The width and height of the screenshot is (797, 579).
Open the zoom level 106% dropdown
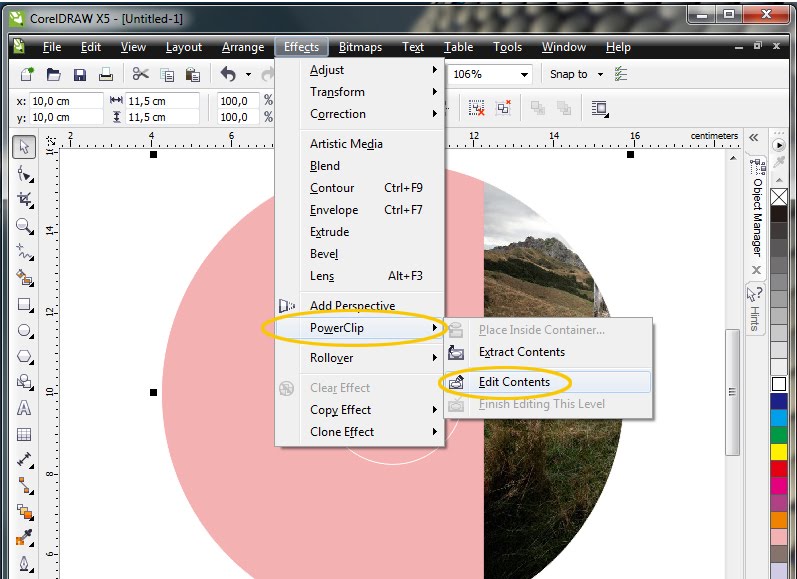pos(524,75)
